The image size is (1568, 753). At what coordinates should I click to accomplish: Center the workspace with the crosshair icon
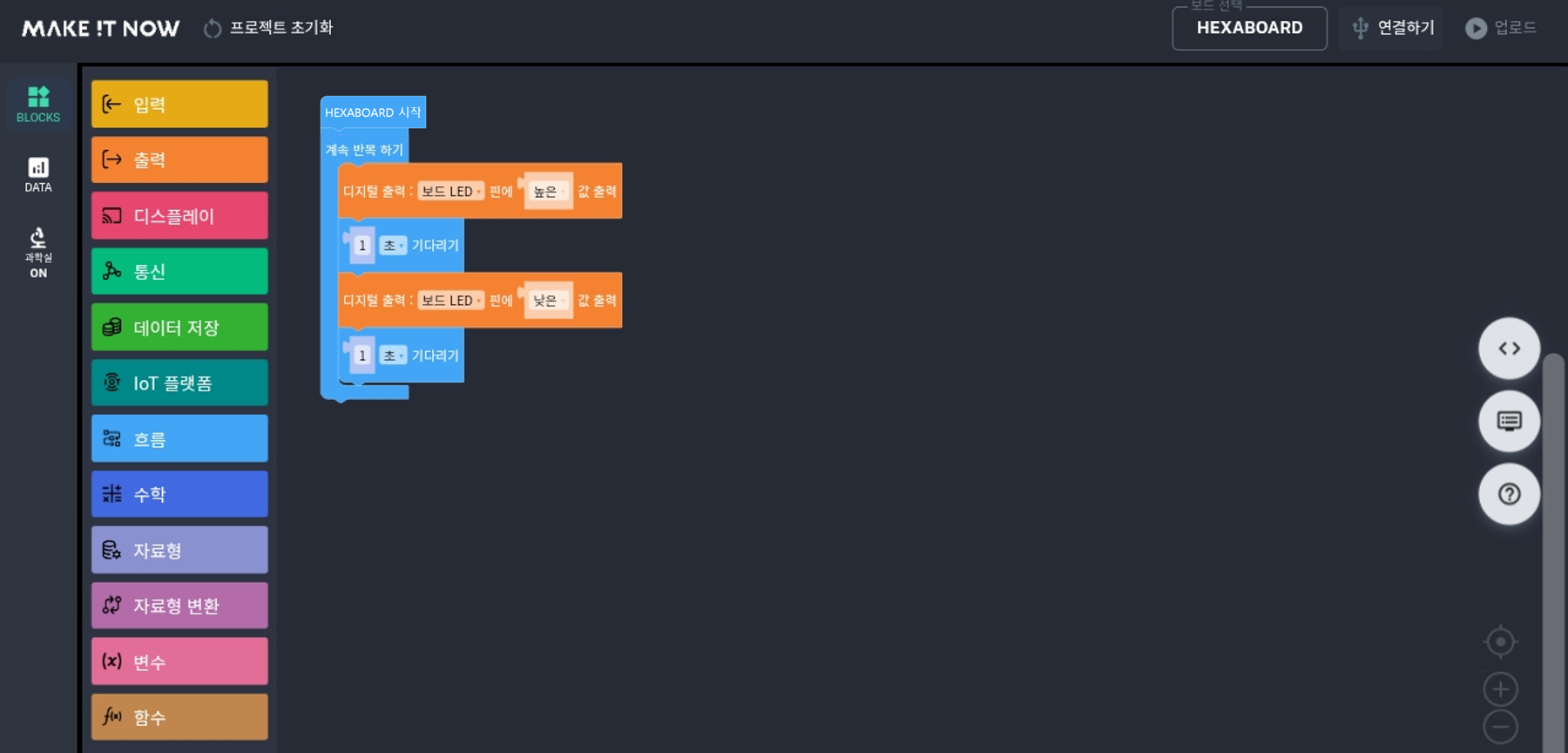tap(1500, 642)
